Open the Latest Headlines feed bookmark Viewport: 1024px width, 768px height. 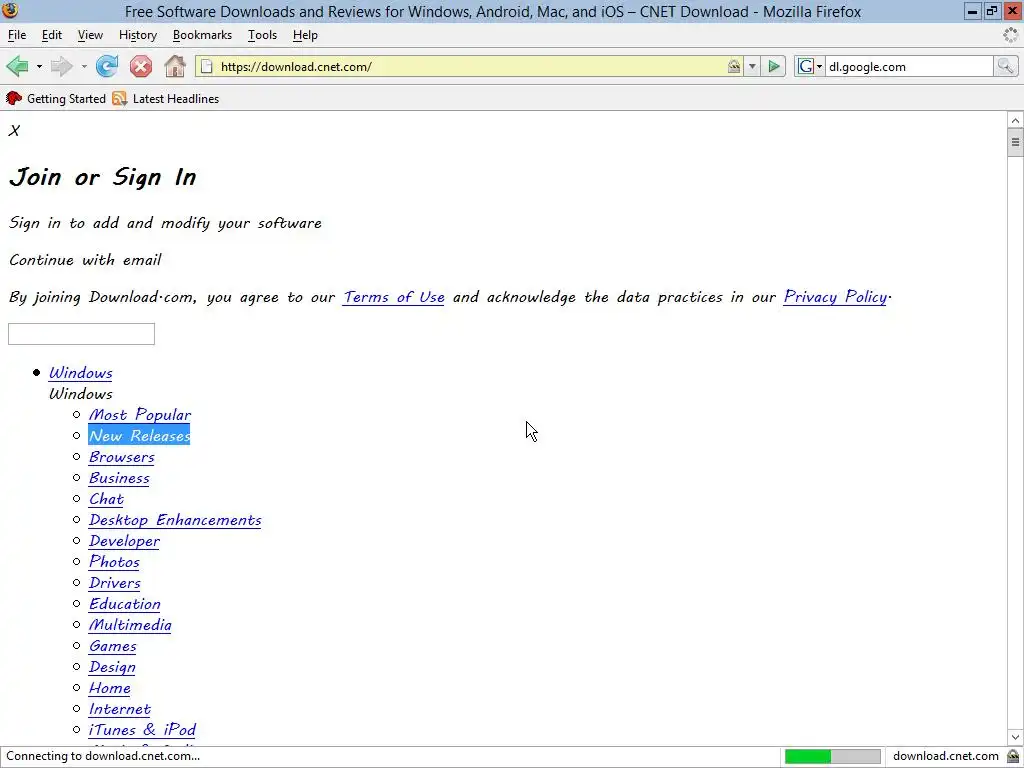166,99
